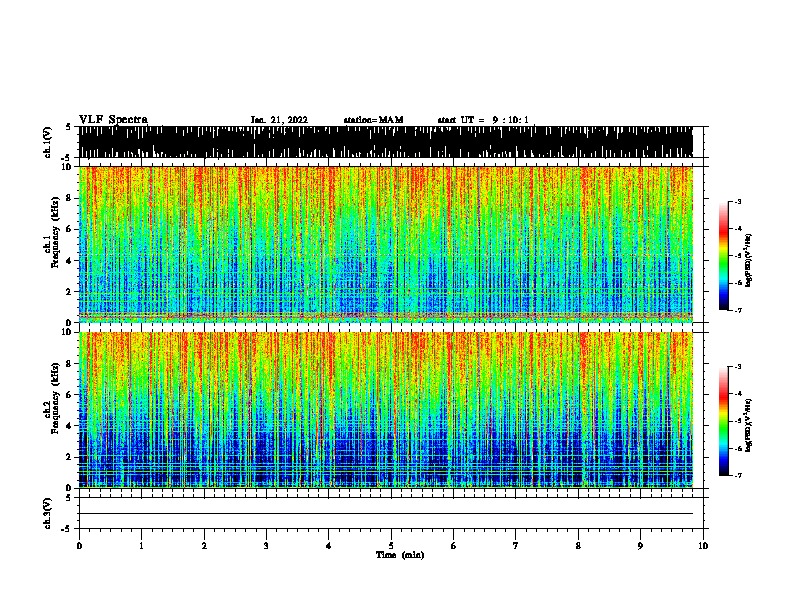Click inside the ch.1 waveform panel
The height and width of the screenshot is (612, 792).
coord(391,142)
